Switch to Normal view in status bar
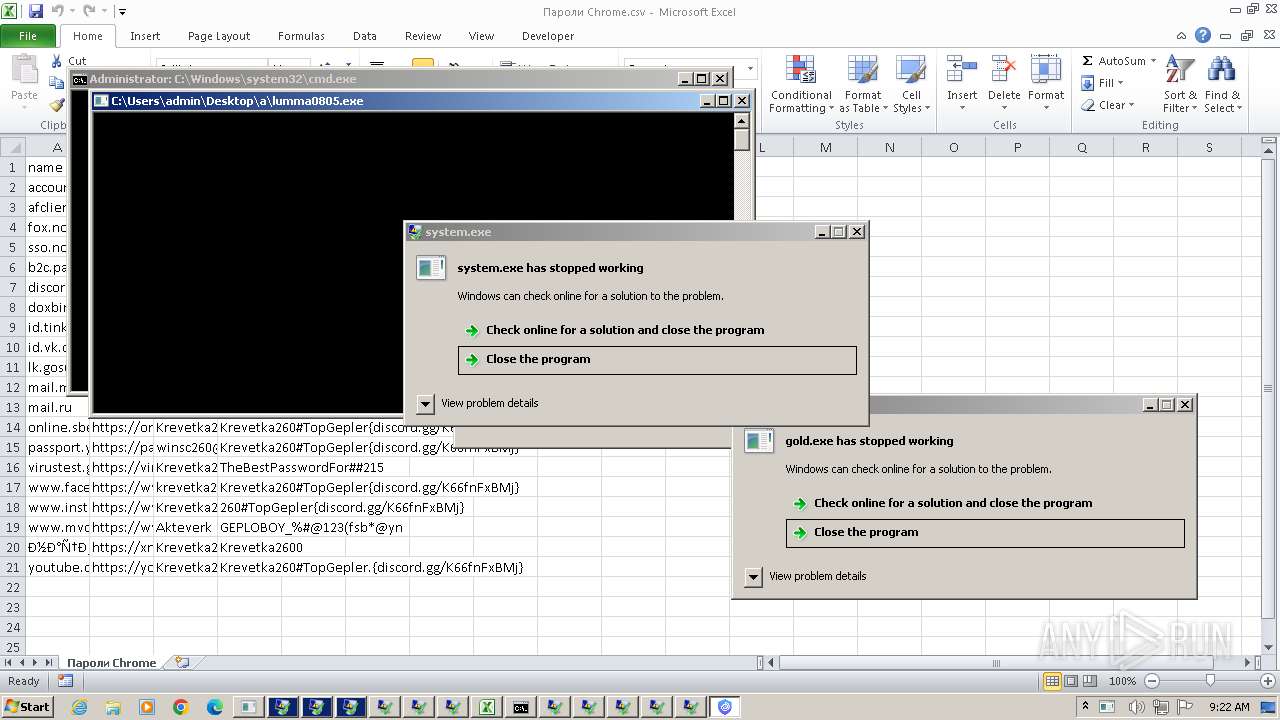The width and height of the screenshot is (1280, 720). point(1052,681)
